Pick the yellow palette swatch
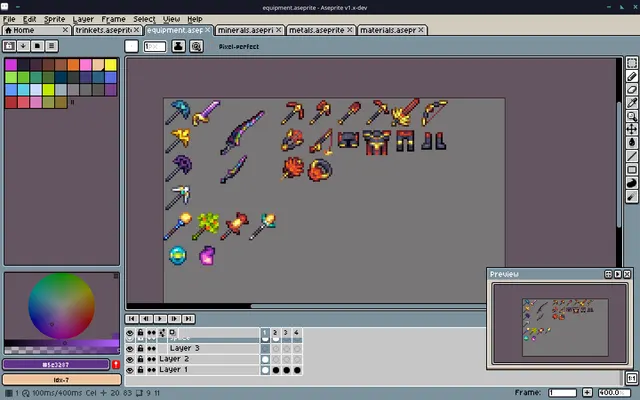Screen dimensions: 640x400 coord(111,65)
